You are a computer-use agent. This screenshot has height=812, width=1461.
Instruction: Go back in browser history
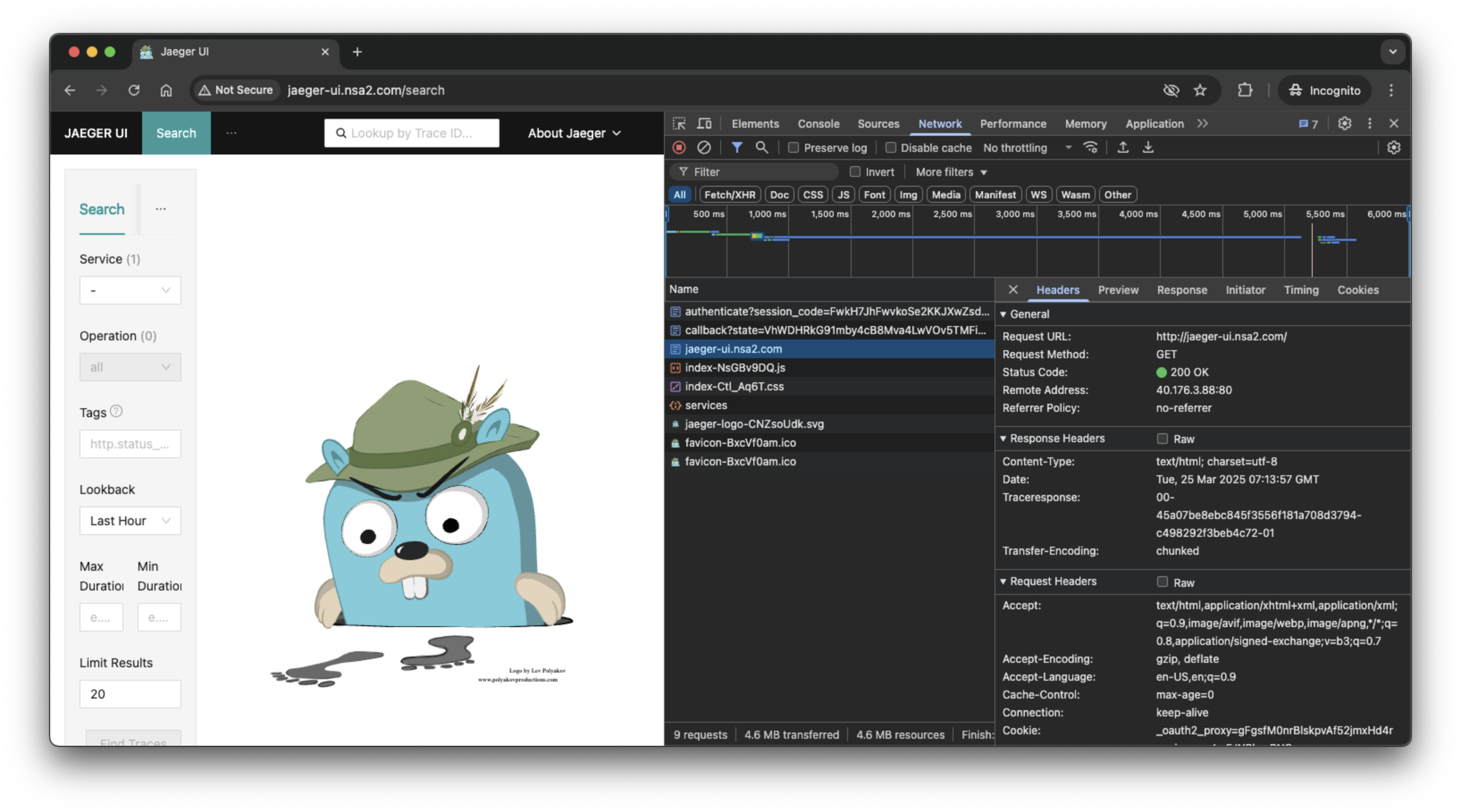70,90
